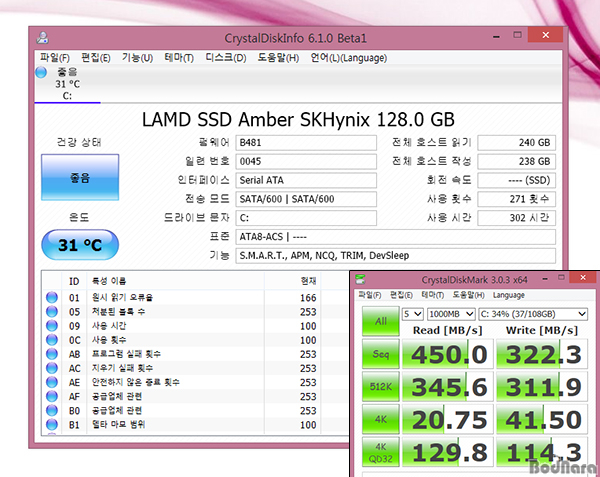Click the CrystalDiskInfo title bar app icon
The width and height of the screenshot is (600, 477).
tap(42, 37)
